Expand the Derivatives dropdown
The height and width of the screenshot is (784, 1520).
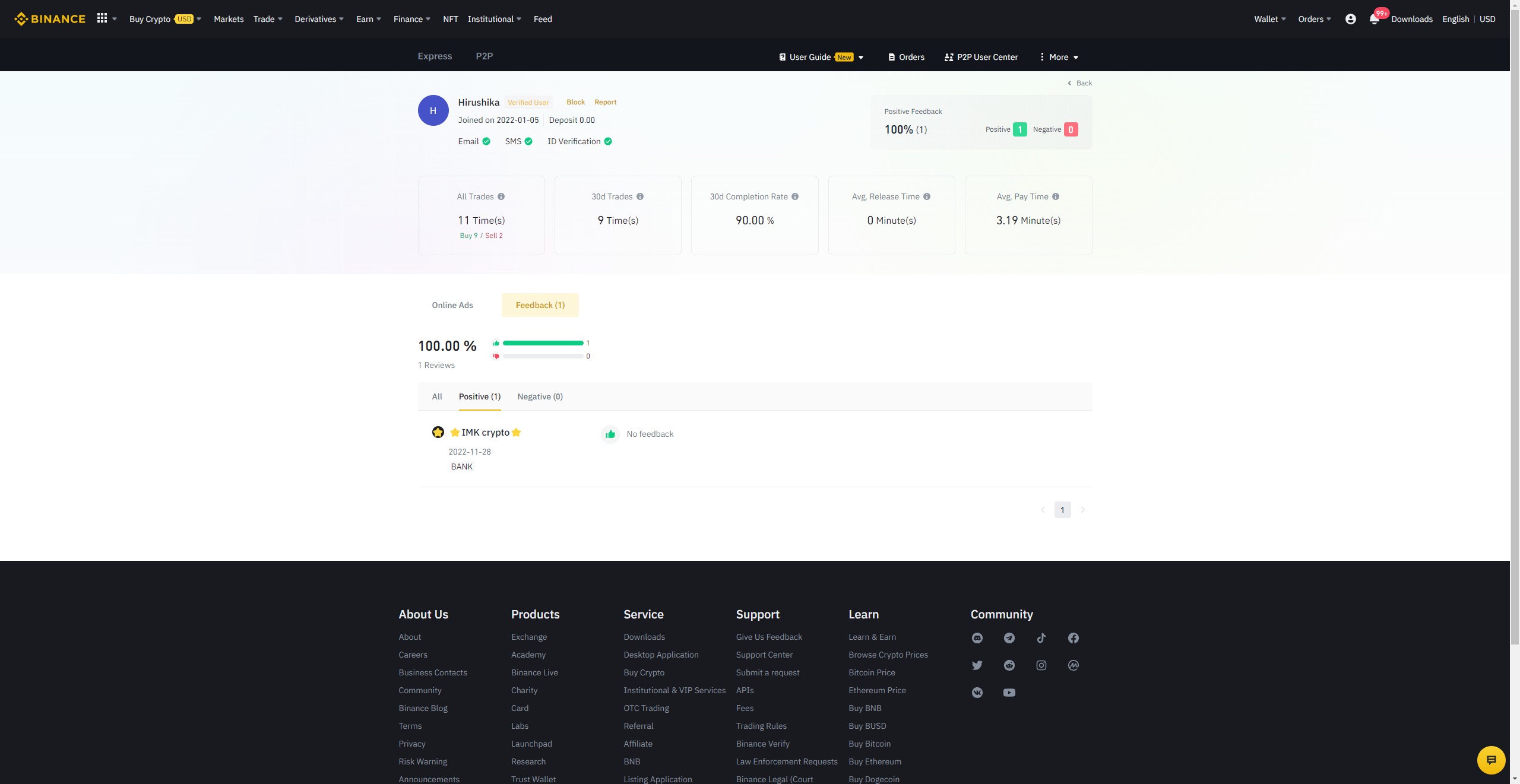(319, 19)
